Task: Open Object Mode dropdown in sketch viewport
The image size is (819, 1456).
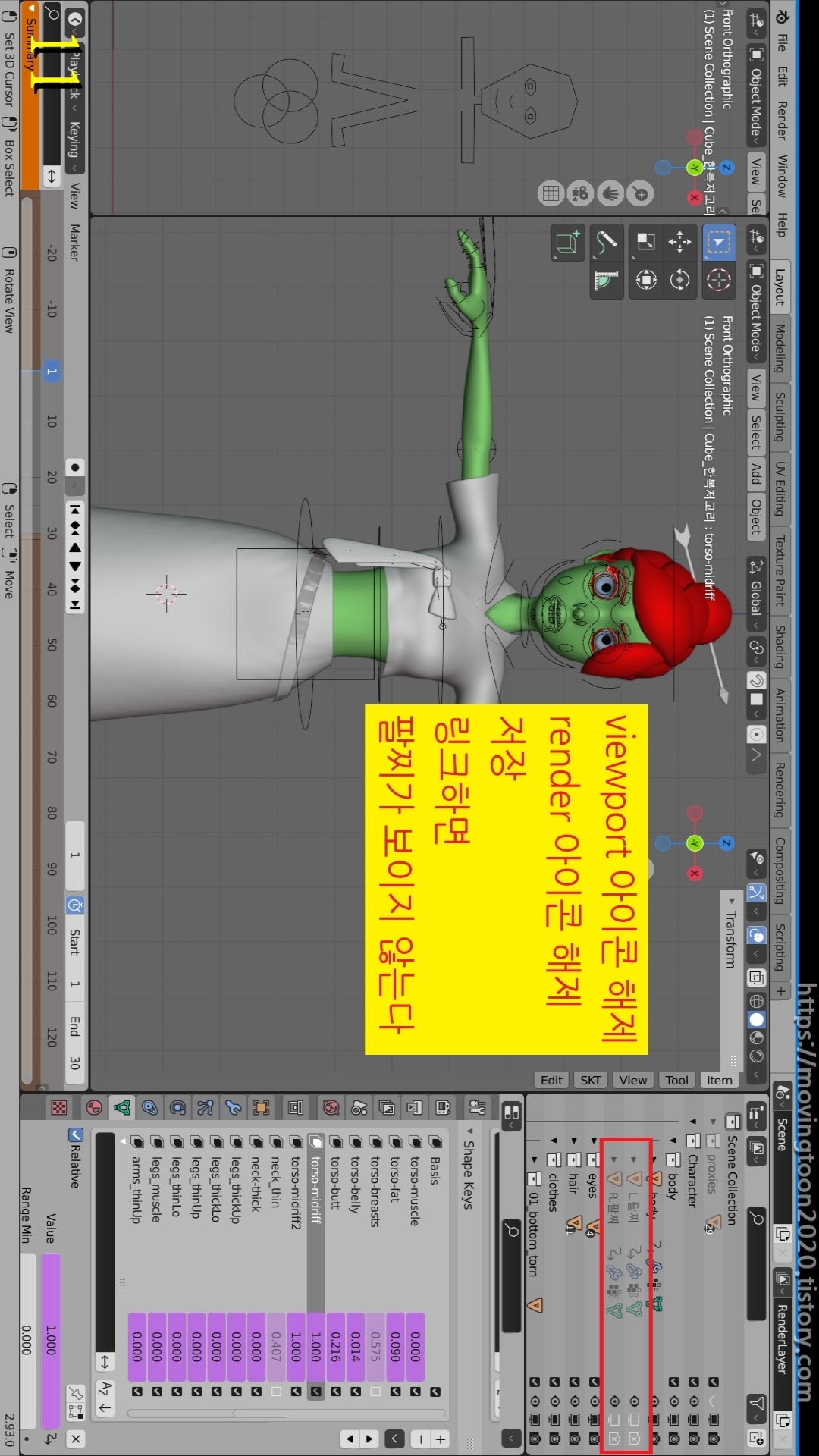Action: click(x=756, y=95)
